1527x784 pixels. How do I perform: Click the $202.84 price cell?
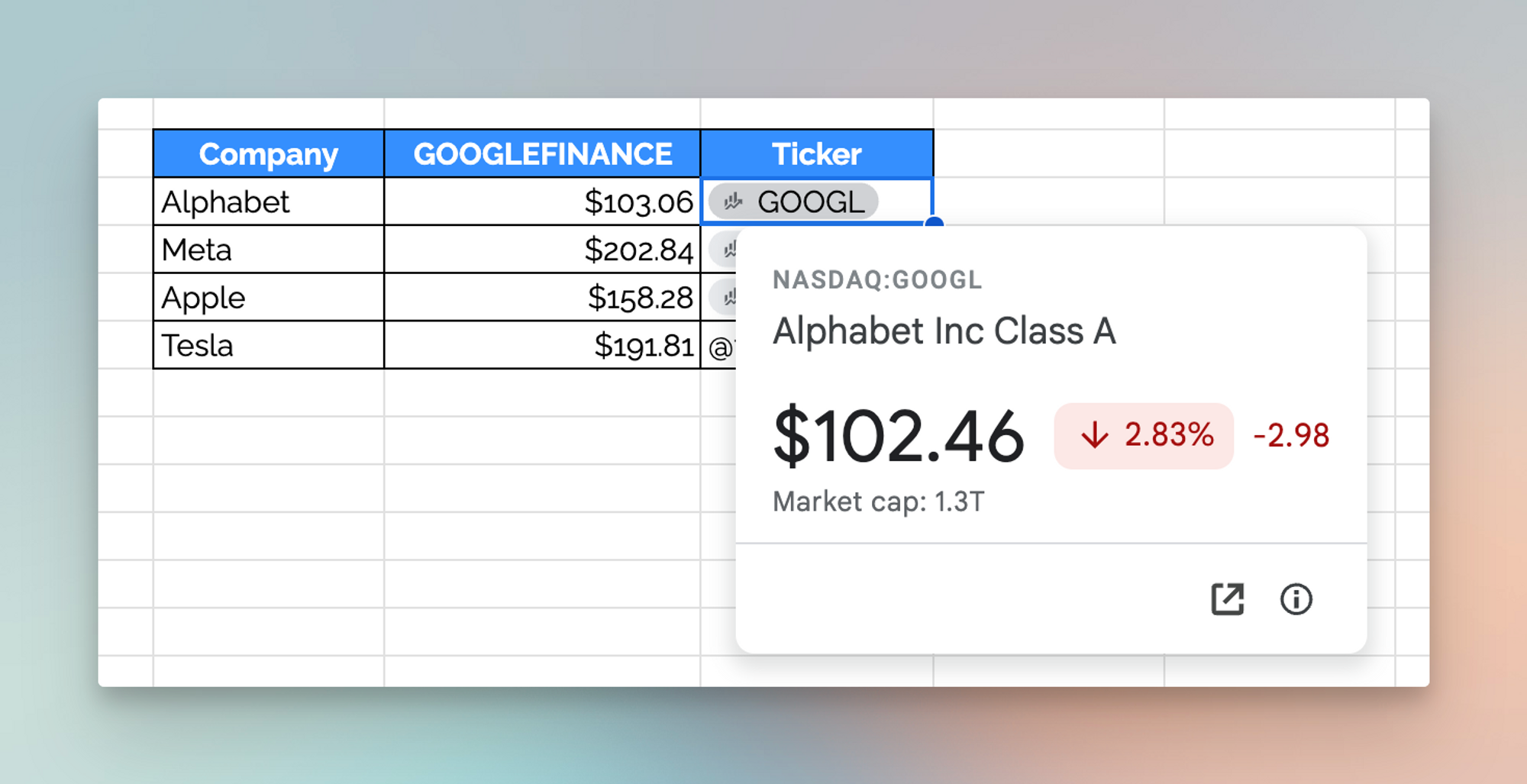(542, 250)
